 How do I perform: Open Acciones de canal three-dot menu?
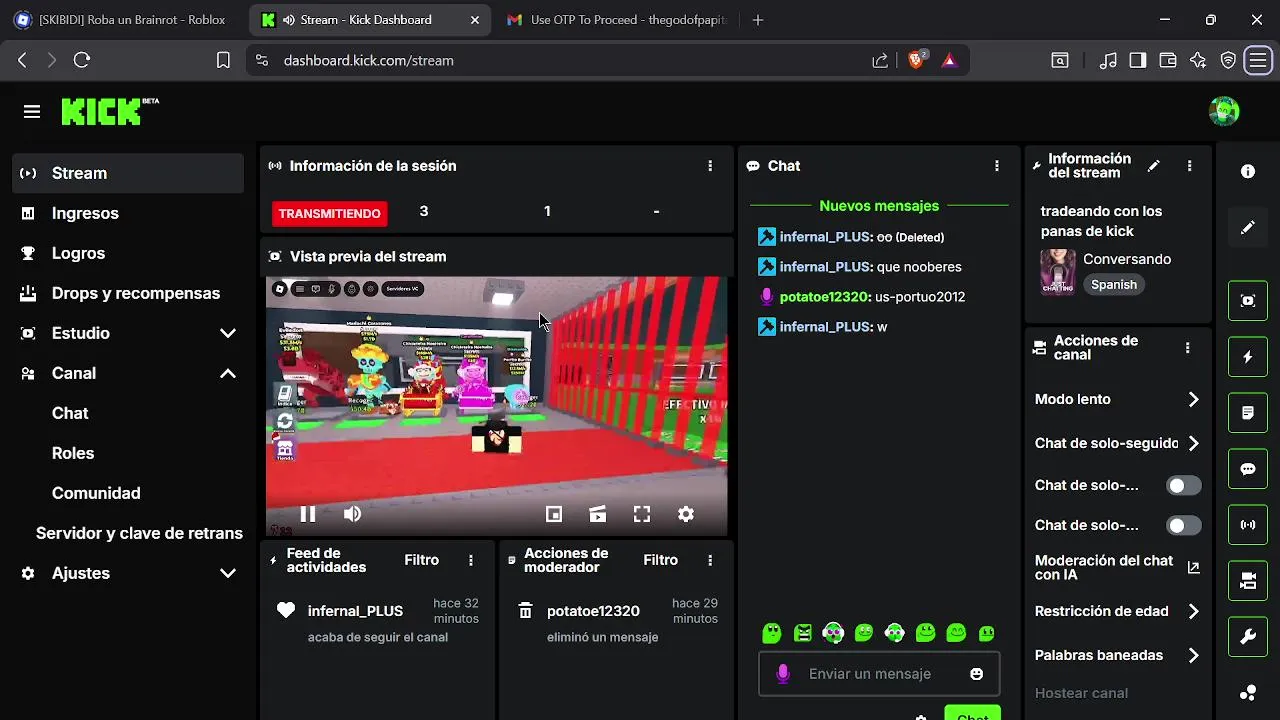tap(1187, 348)
